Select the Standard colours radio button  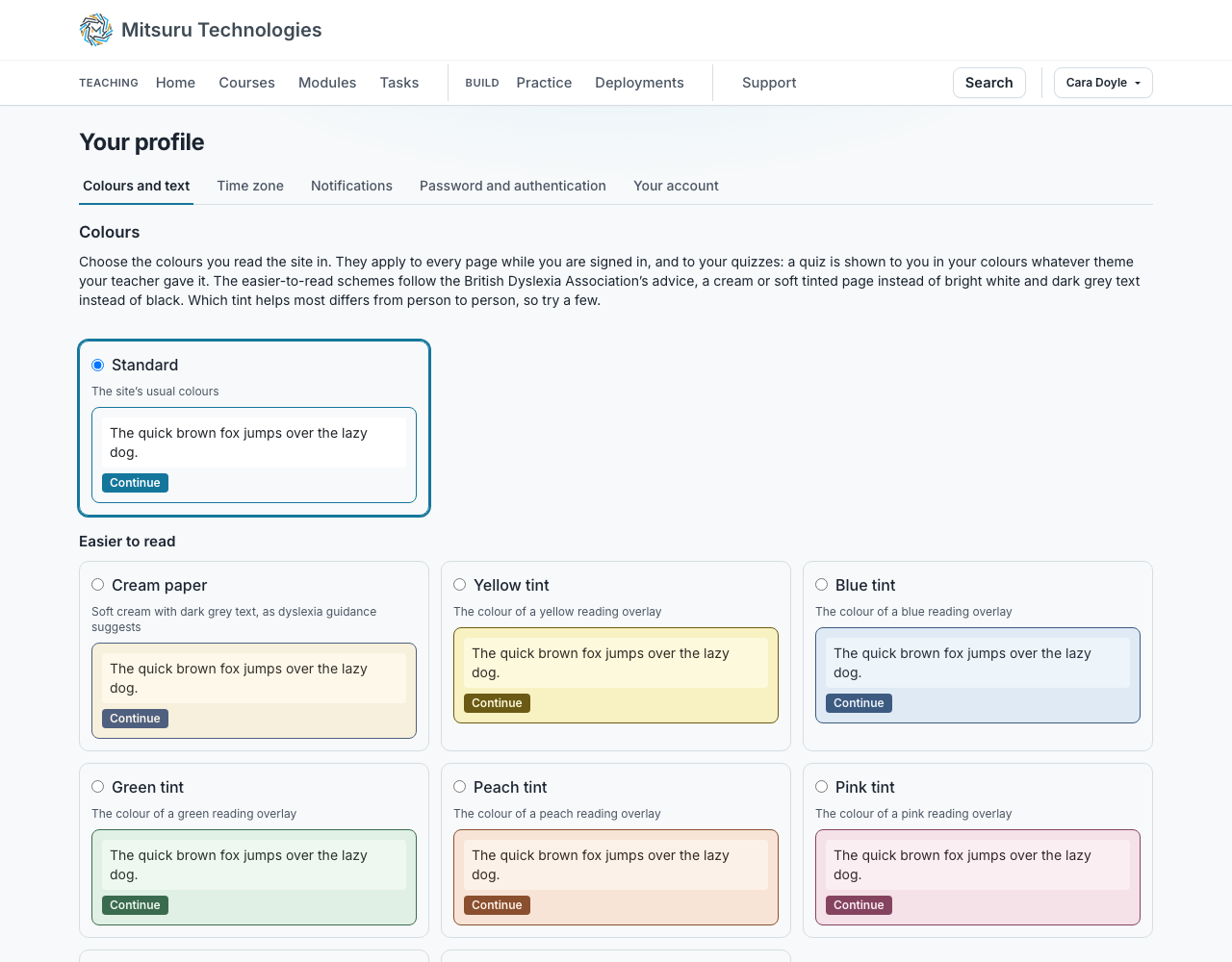[97, 365]
